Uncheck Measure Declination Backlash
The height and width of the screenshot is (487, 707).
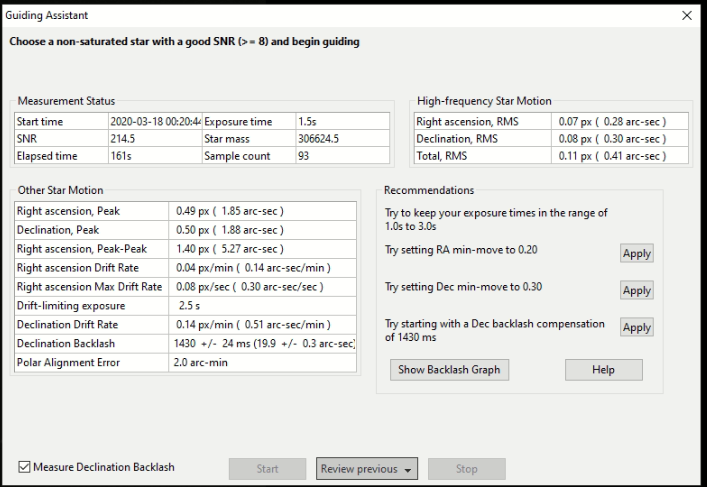[x=25, y=467]
